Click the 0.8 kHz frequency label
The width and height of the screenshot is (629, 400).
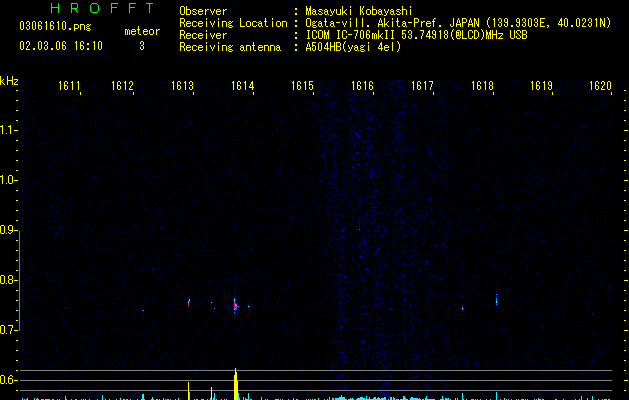(x=7, y=280)
